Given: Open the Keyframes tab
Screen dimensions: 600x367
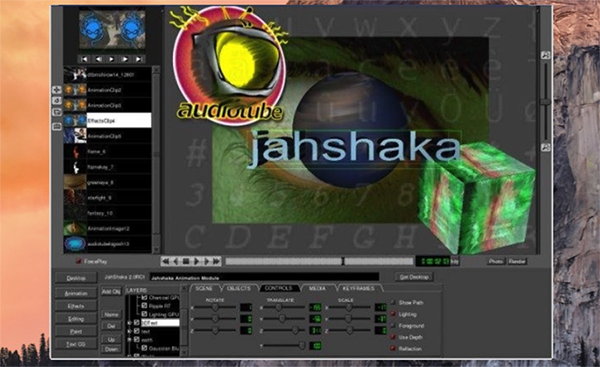Looking at the screenshot, I should pyautogui.click(x=359, y=288).
